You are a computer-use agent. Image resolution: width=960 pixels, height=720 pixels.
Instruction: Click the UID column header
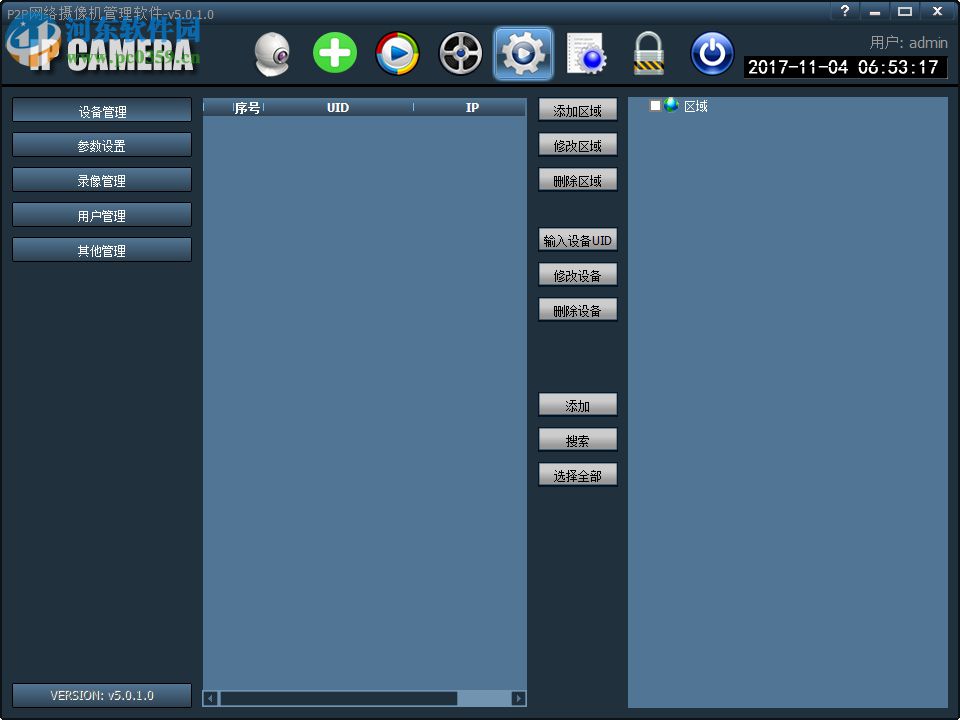338,108
